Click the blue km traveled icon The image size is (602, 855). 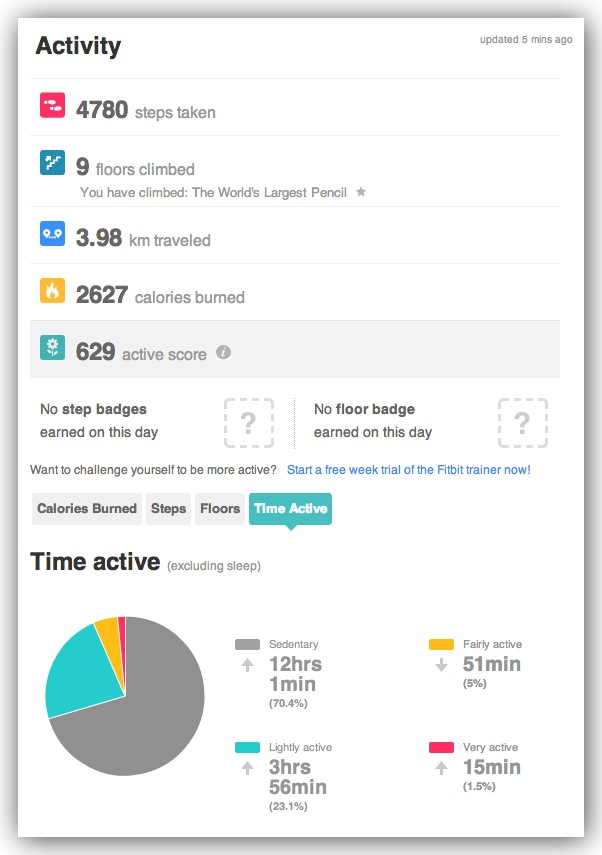click(x=53, y=235)
